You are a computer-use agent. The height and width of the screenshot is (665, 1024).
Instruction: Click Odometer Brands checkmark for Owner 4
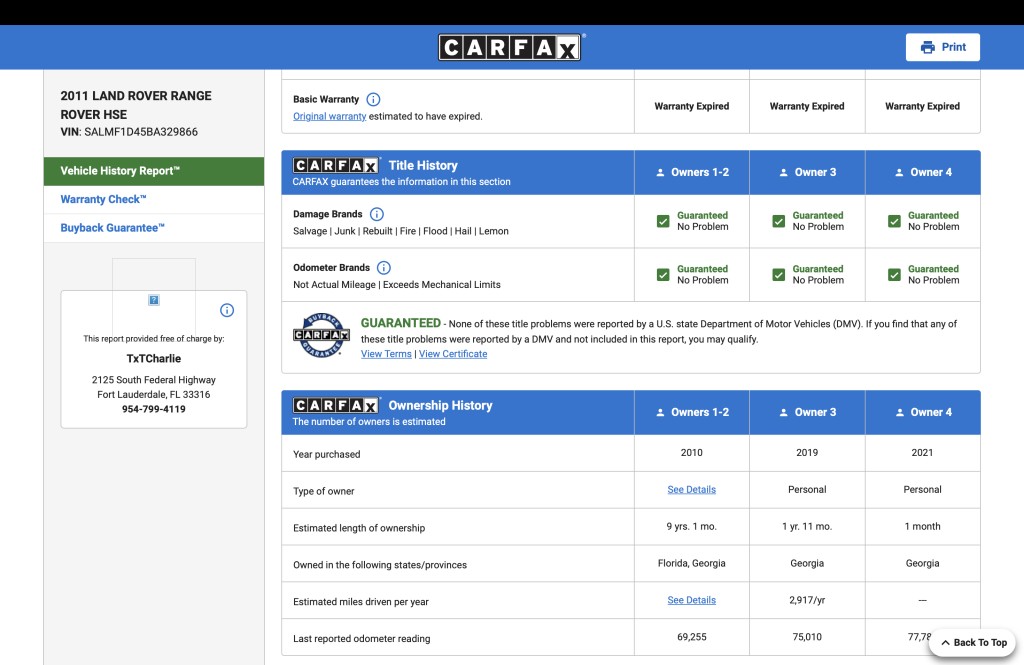click(894, 274)
